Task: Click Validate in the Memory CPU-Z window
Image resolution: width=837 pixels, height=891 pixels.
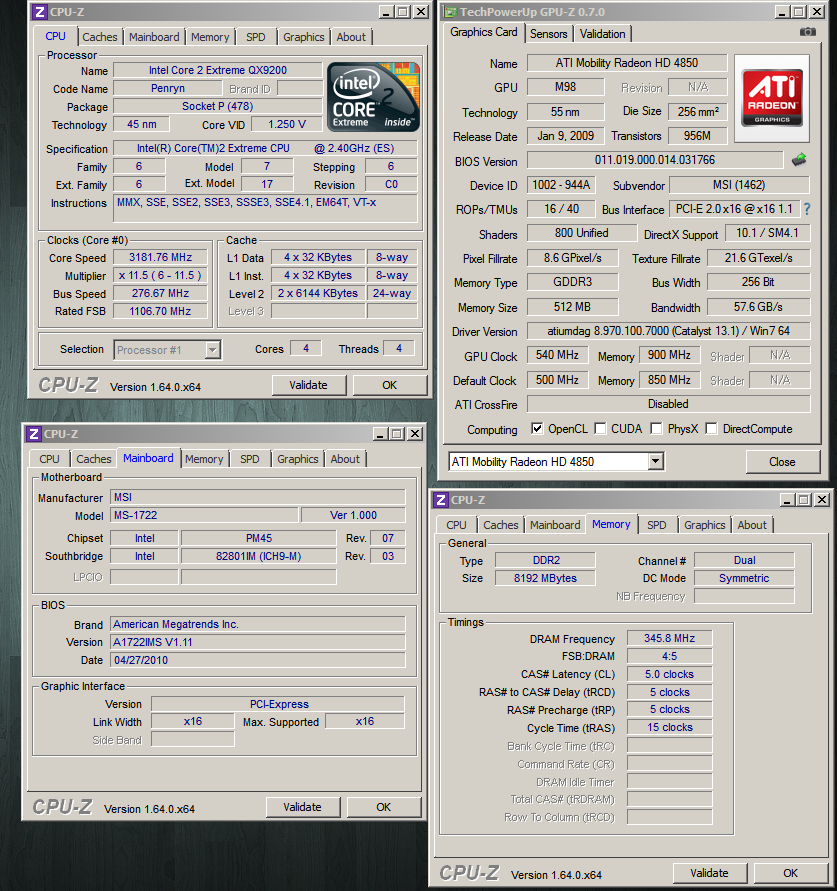Action: 709,873
